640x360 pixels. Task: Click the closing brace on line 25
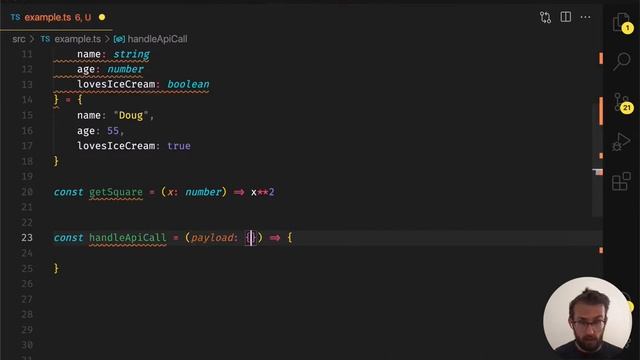56,268
